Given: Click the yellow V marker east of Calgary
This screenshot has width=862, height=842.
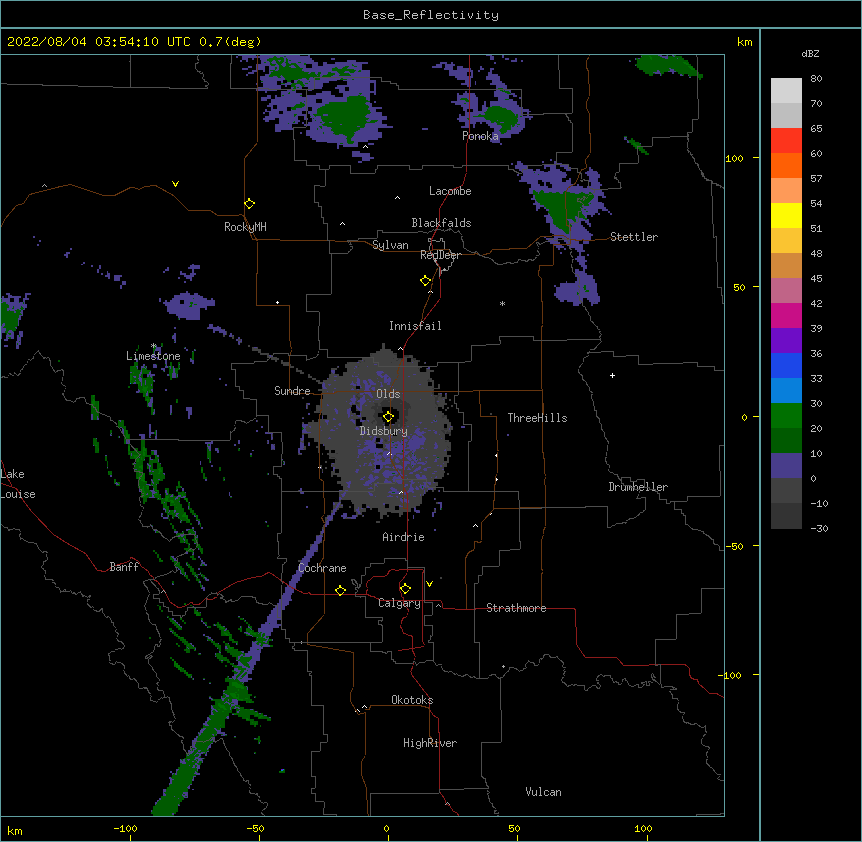Looking at the screenshot, I should tap(429, 584).
